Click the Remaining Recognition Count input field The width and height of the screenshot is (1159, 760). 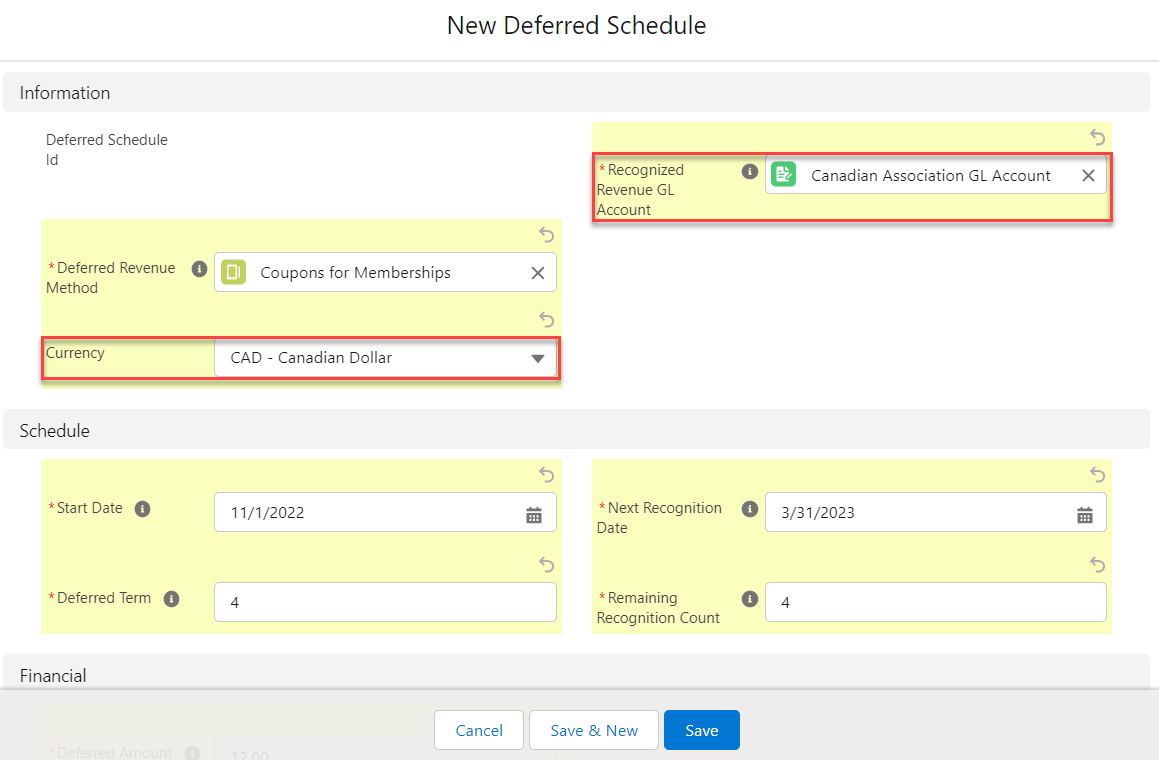[x=935, y=603]
